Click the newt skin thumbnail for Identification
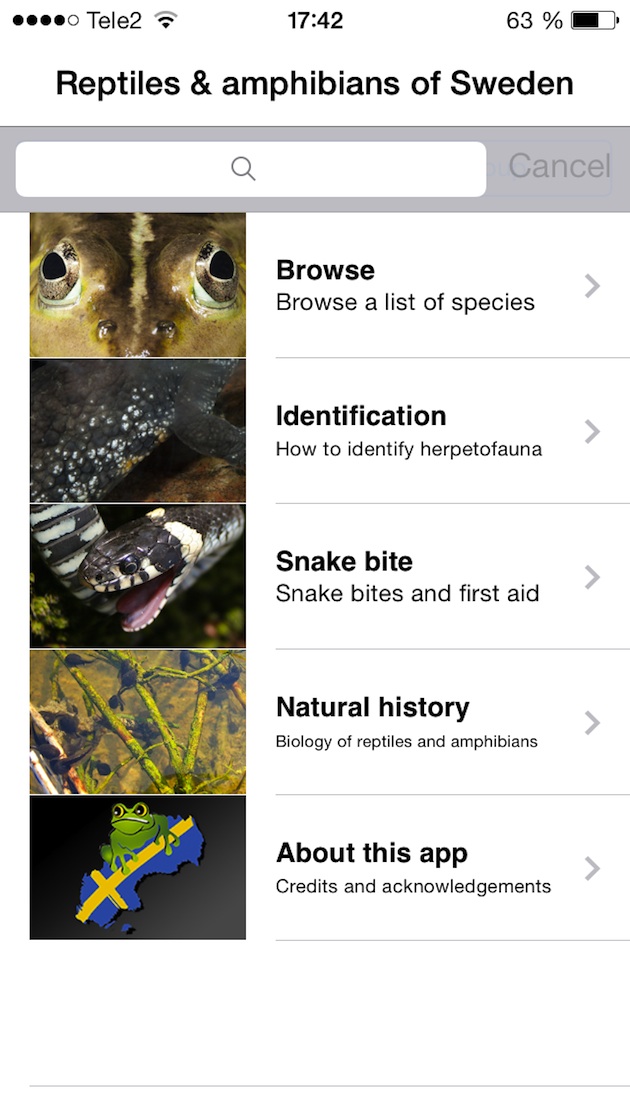The image size is (630, 1118). coord(137,430)
